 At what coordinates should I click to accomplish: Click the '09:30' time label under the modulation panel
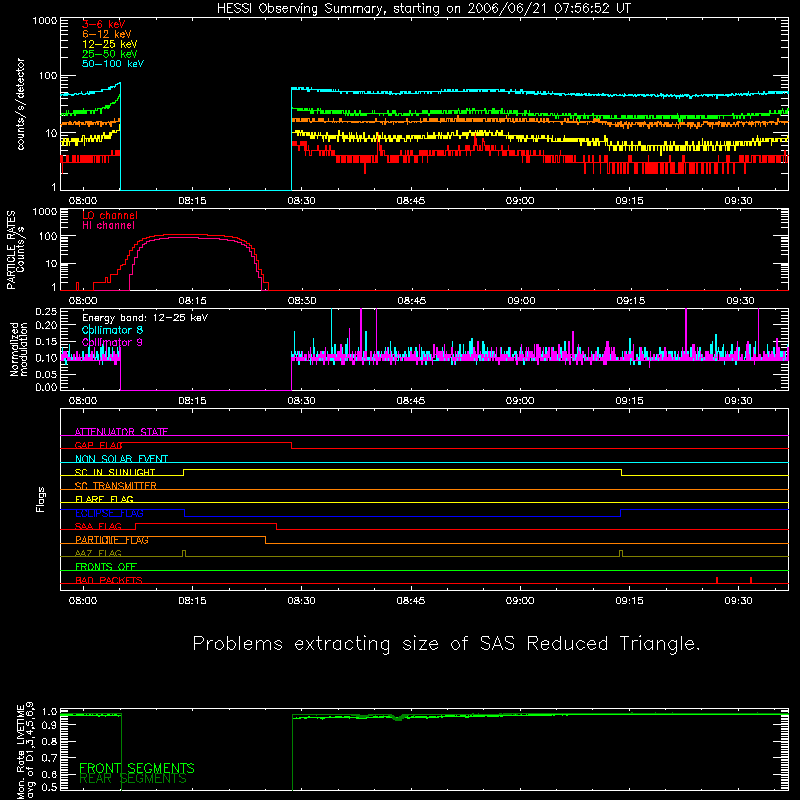(x=738, y=401)
